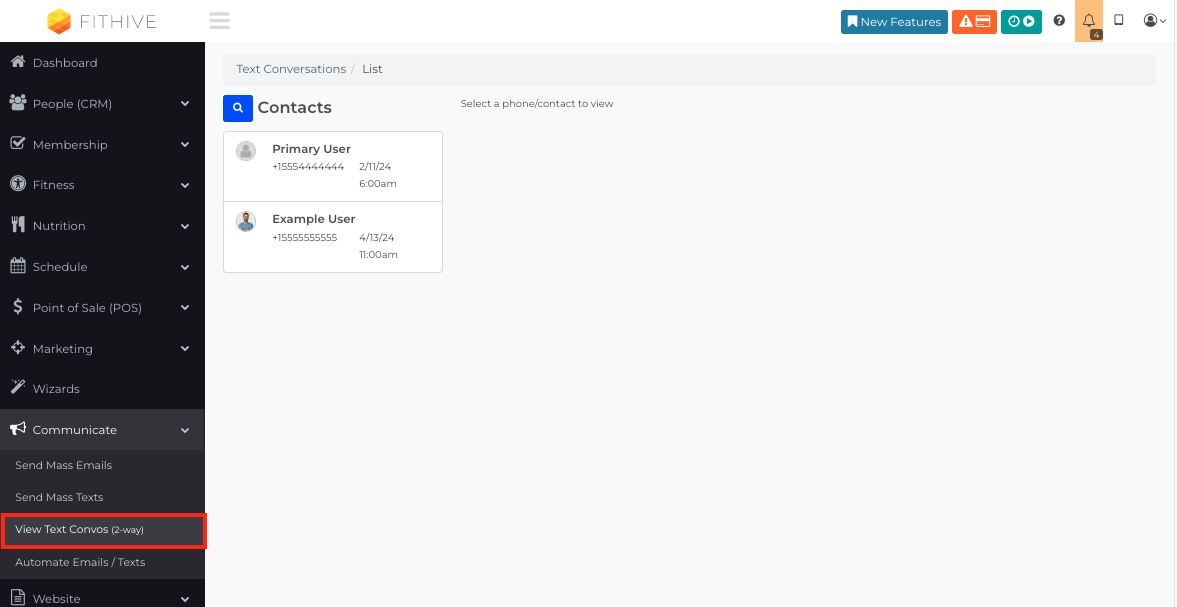This screenshot has height=607, width=1177.
Task: Click the blue contacts search button
Action: click(x=238, y=108)
